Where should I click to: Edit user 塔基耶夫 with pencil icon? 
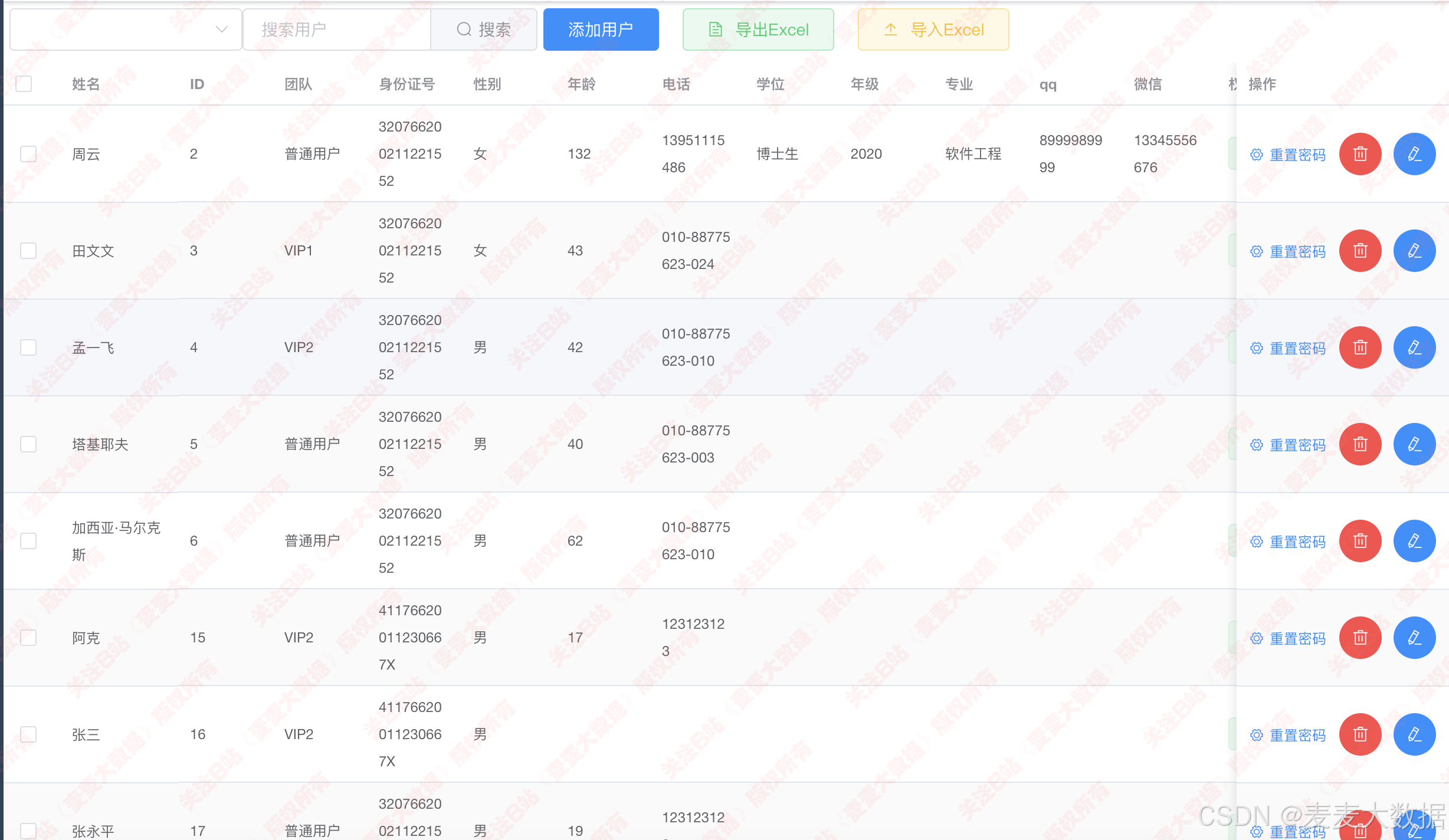click(x=1414, y=444)
